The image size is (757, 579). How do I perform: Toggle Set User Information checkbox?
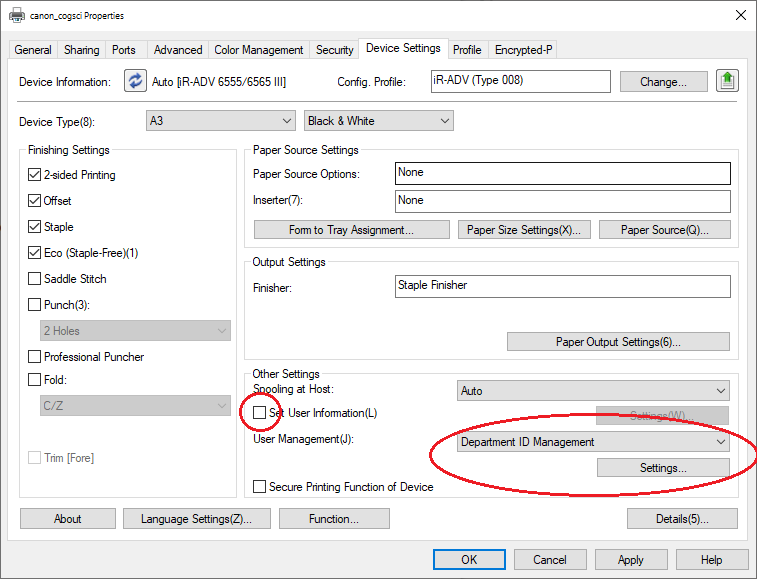tap(260, 413)
